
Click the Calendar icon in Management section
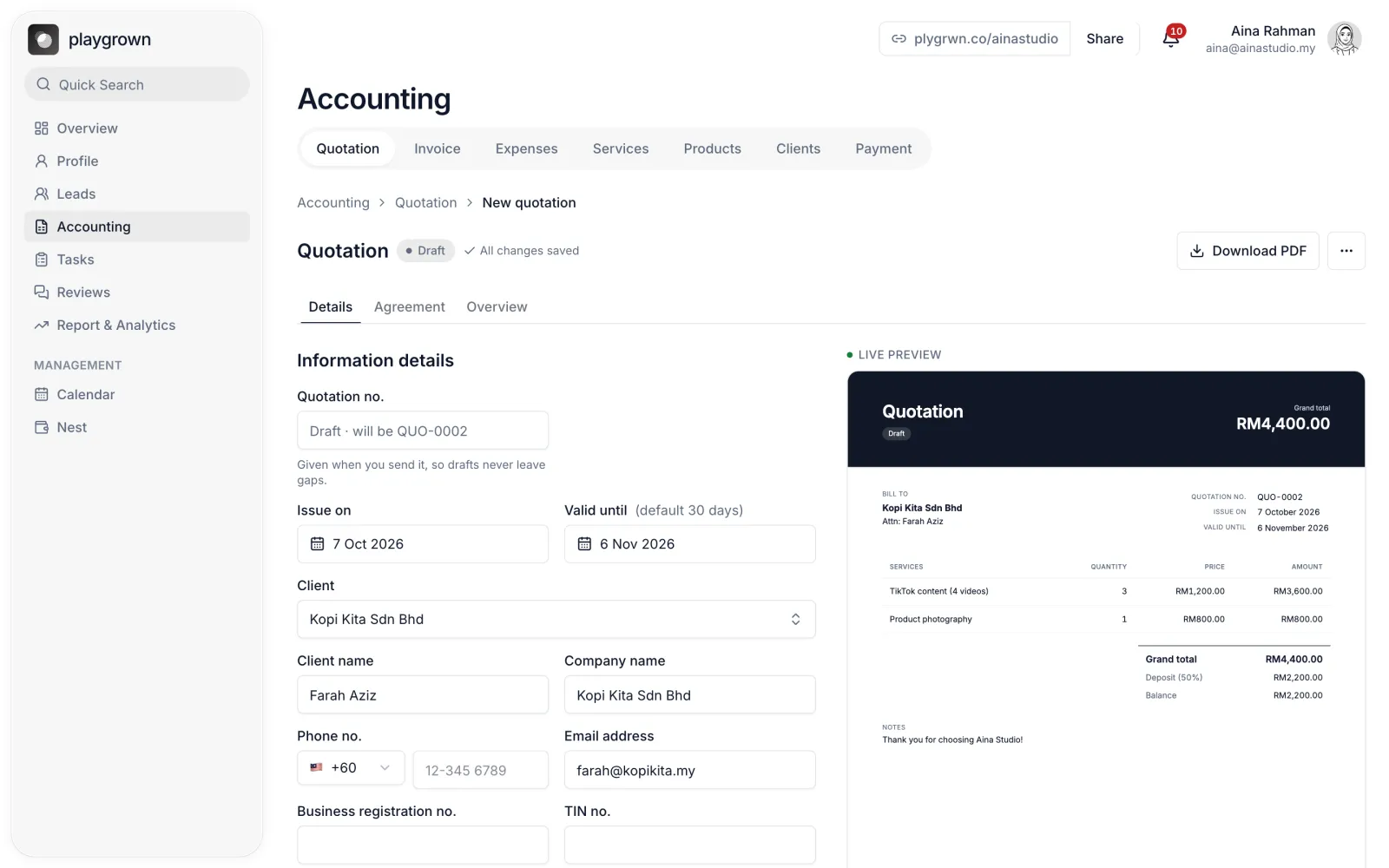(41, 394)
